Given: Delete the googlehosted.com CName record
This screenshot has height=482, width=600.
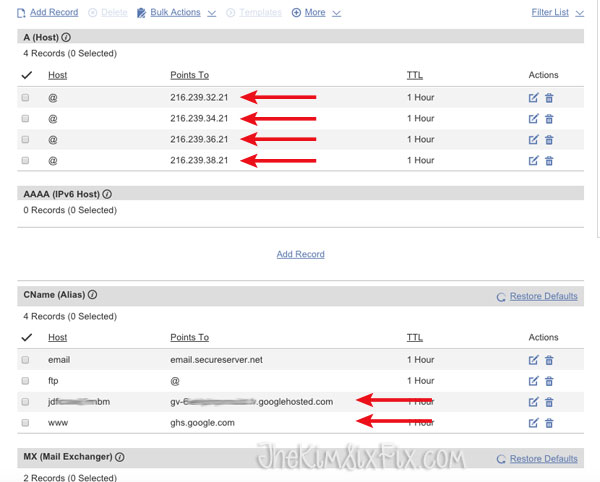Looking at the screenshot, I should click(x=549, y=402).
